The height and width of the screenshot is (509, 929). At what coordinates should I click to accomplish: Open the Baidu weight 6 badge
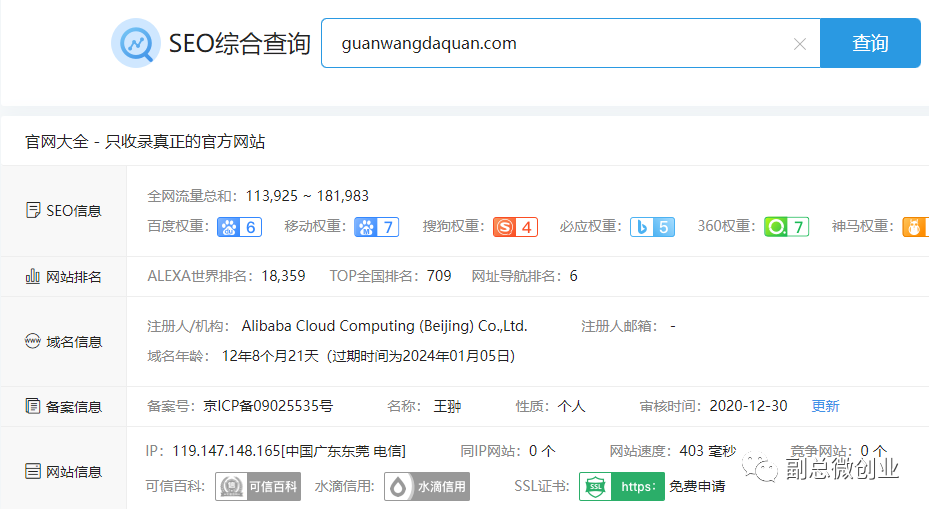tap(239, 227)
